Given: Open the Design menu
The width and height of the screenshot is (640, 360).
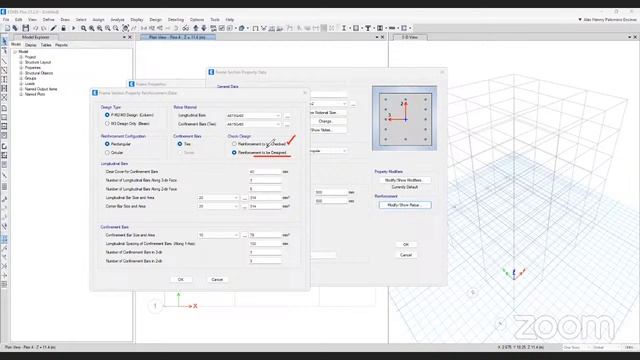Looking at the screenshot, I should (x=156, y=20).
